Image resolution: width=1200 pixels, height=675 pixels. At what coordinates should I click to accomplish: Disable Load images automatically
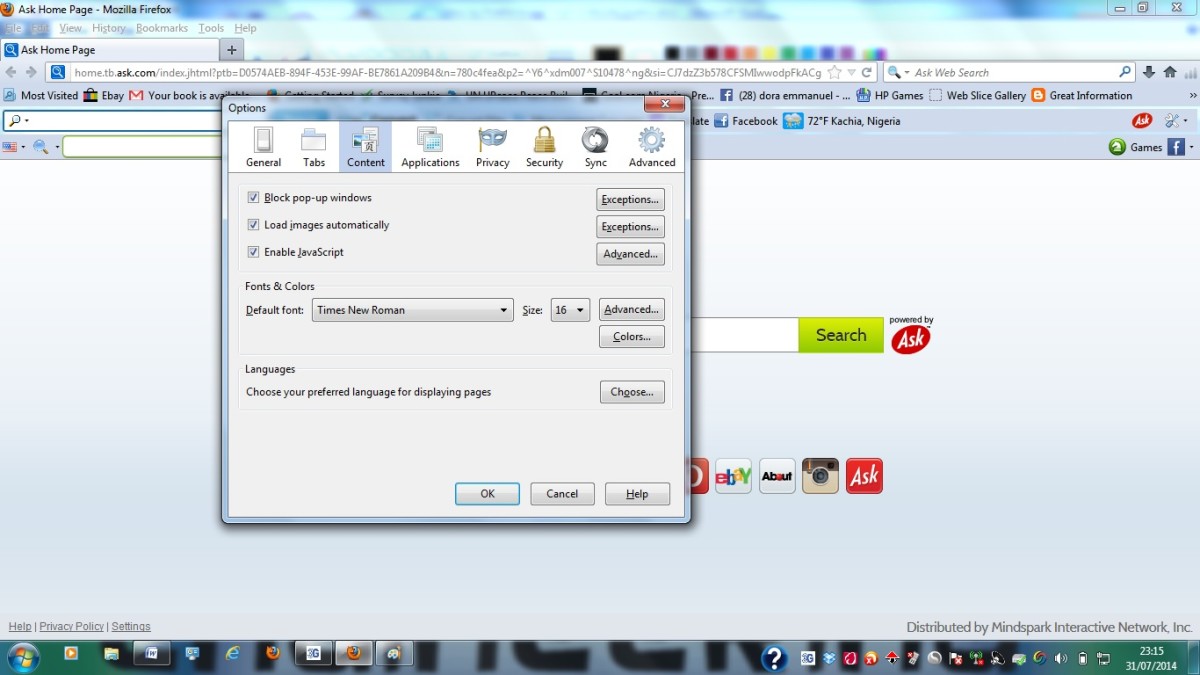click(254, 224)
